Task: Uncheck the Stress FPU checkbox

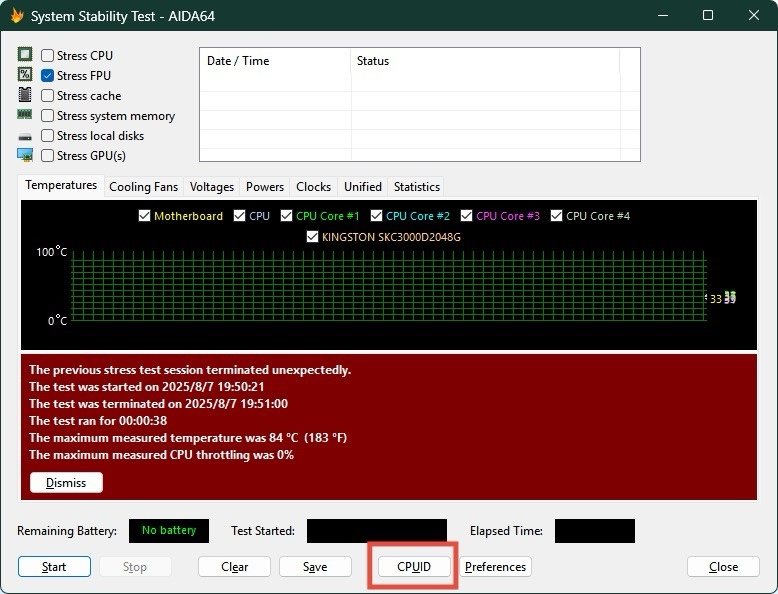Action: point(47,75)
